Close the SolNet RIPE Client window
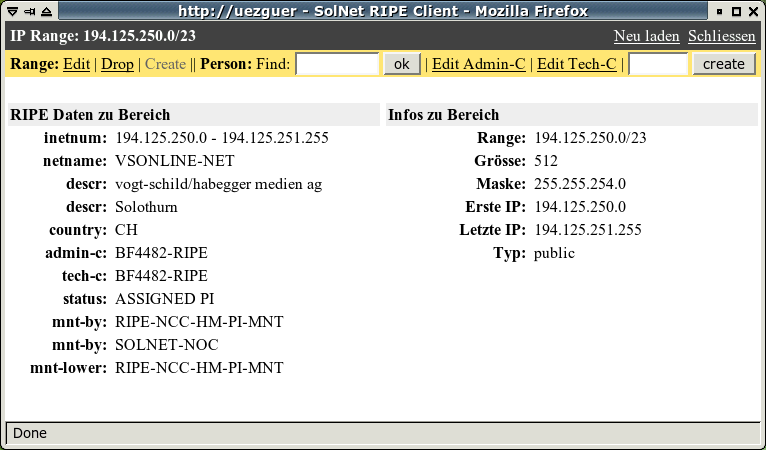Image resolution: width=766 pixels, height=450 pixels. (x=754, y=11)
